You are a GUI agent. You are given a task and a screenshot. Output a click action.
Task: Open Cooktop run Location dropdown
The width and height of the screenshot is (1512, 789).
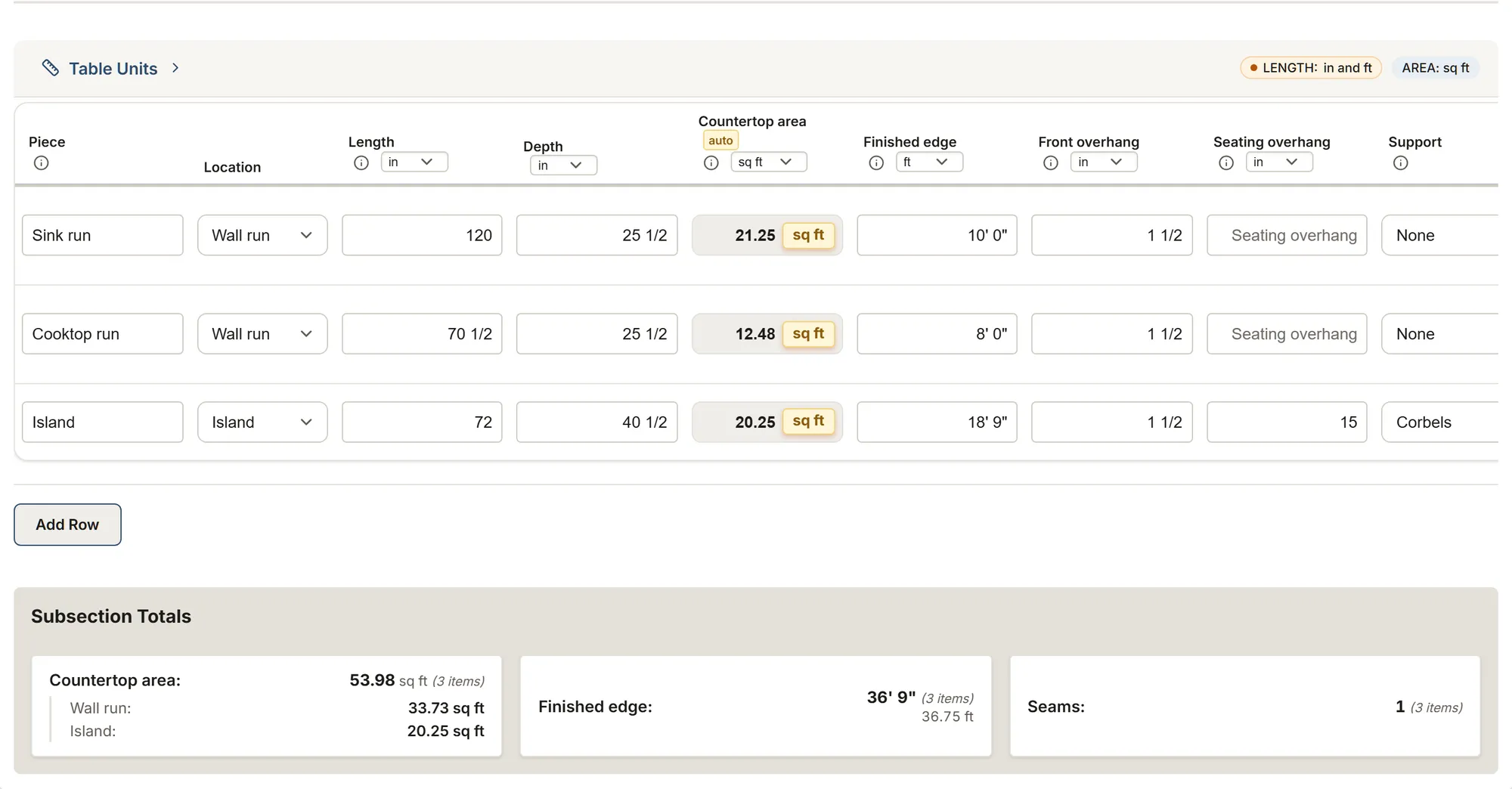262,334
